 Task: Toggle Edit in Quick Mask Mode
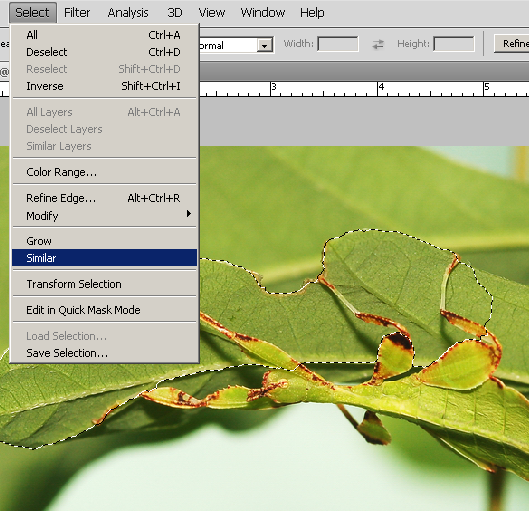click(105, 310)
